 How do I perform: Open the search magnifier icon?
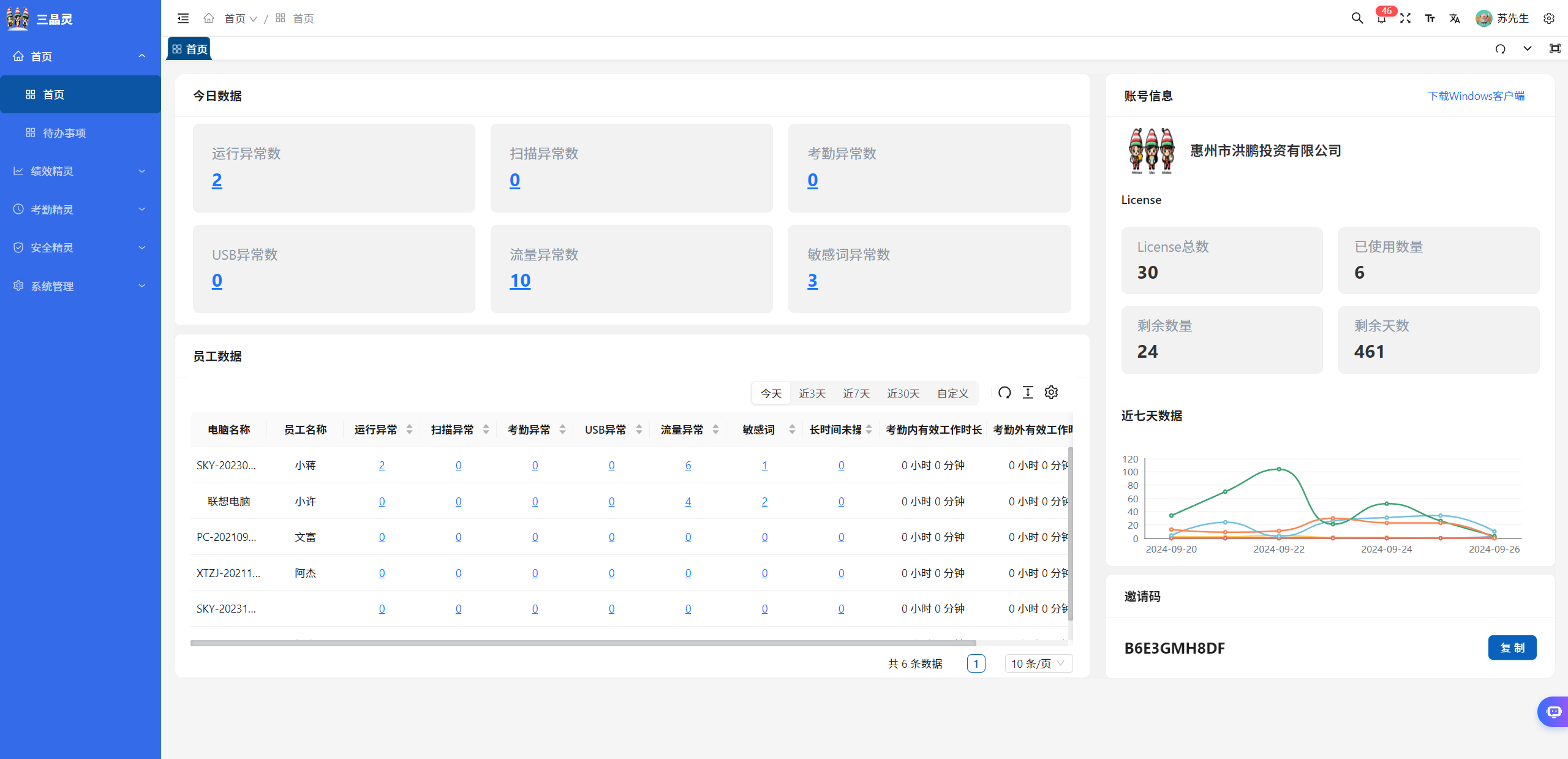coord(1357,18)
